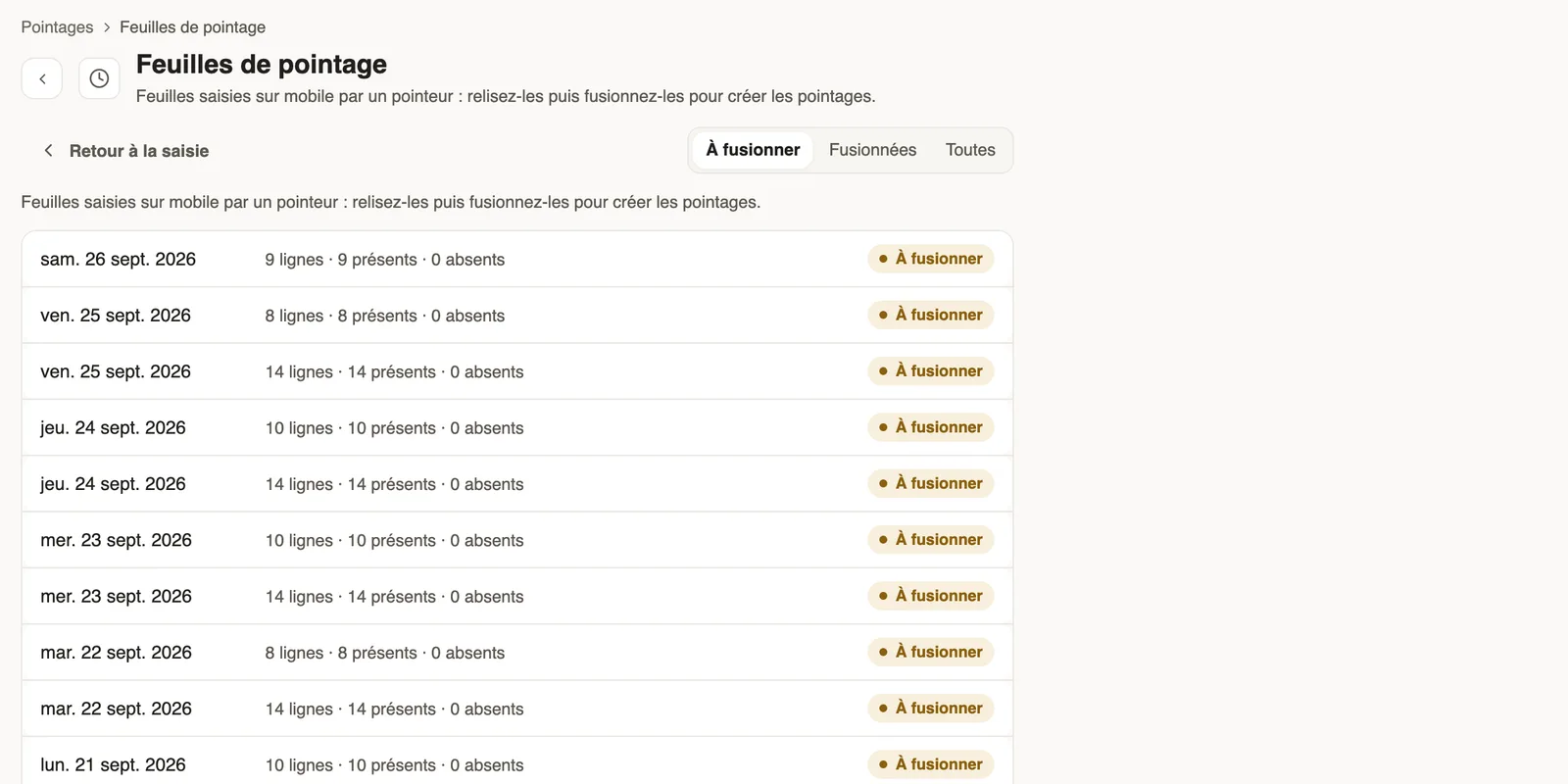
Task: Open the mar. 22 sept. sheet with 8 lignes
Action: coord(516,653)
